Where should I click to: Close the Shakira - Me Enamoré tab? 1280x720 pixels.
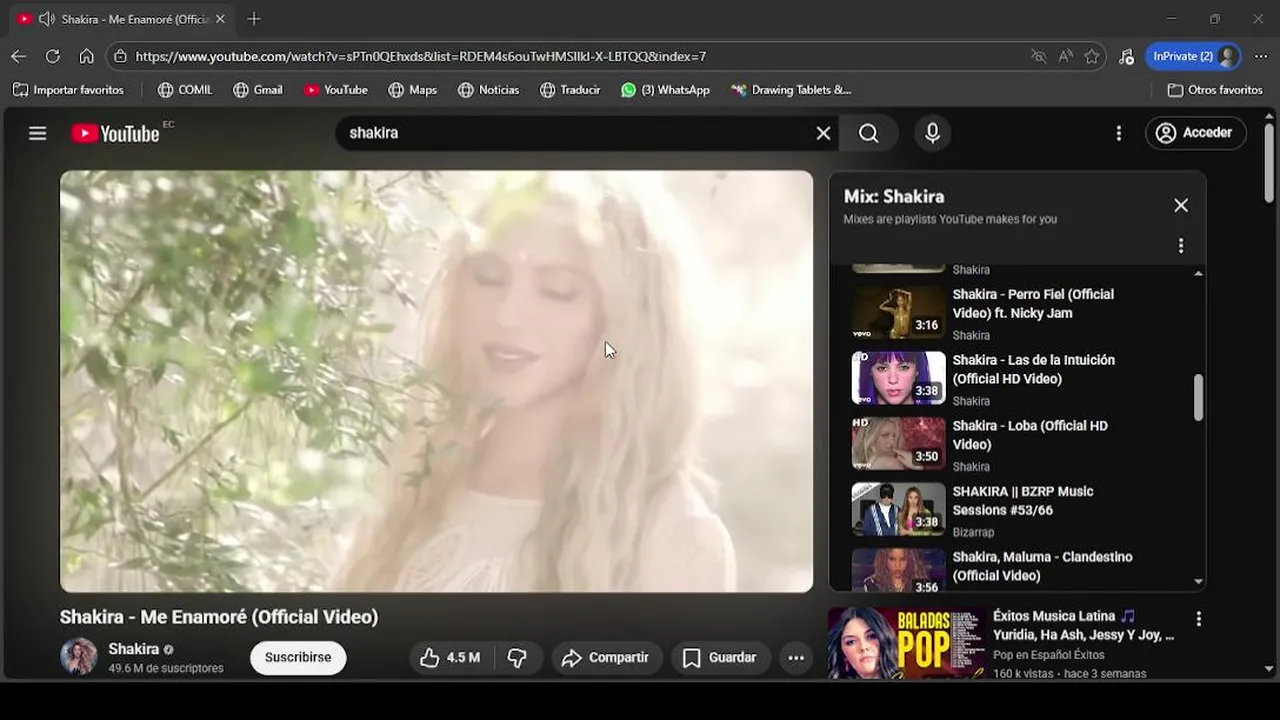(x=220, y=19)
